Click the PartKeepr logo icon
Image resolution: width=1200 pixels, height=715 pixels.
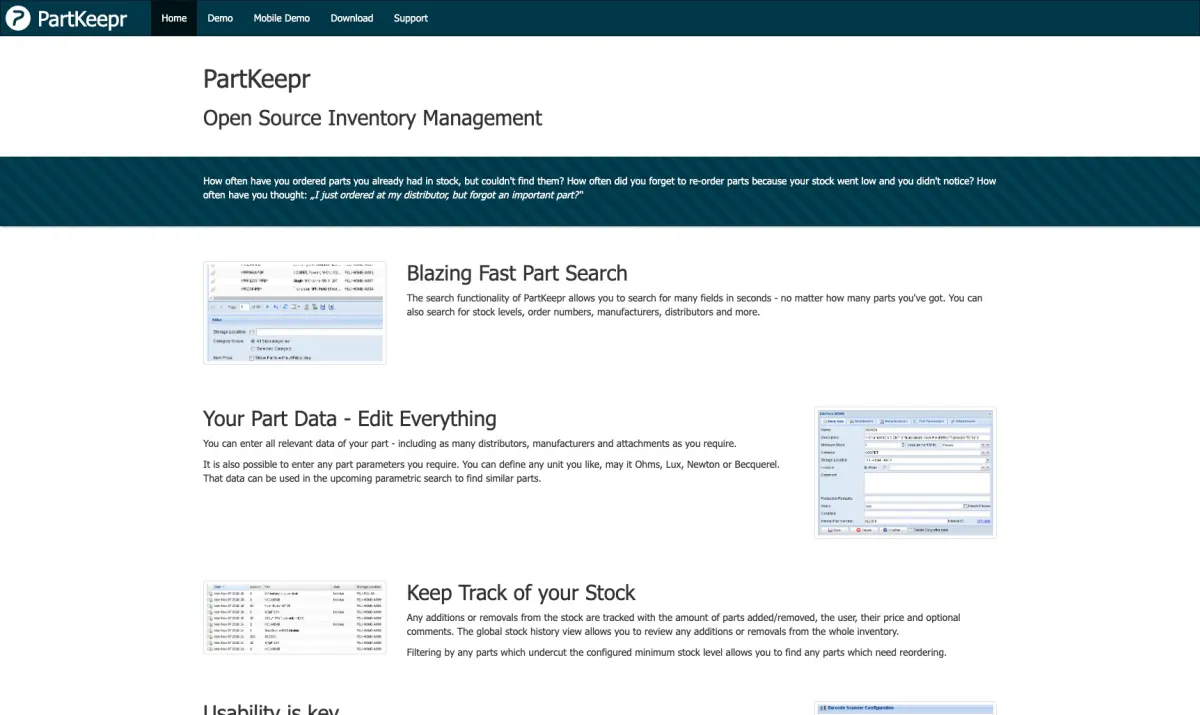(x=17, y=17)
